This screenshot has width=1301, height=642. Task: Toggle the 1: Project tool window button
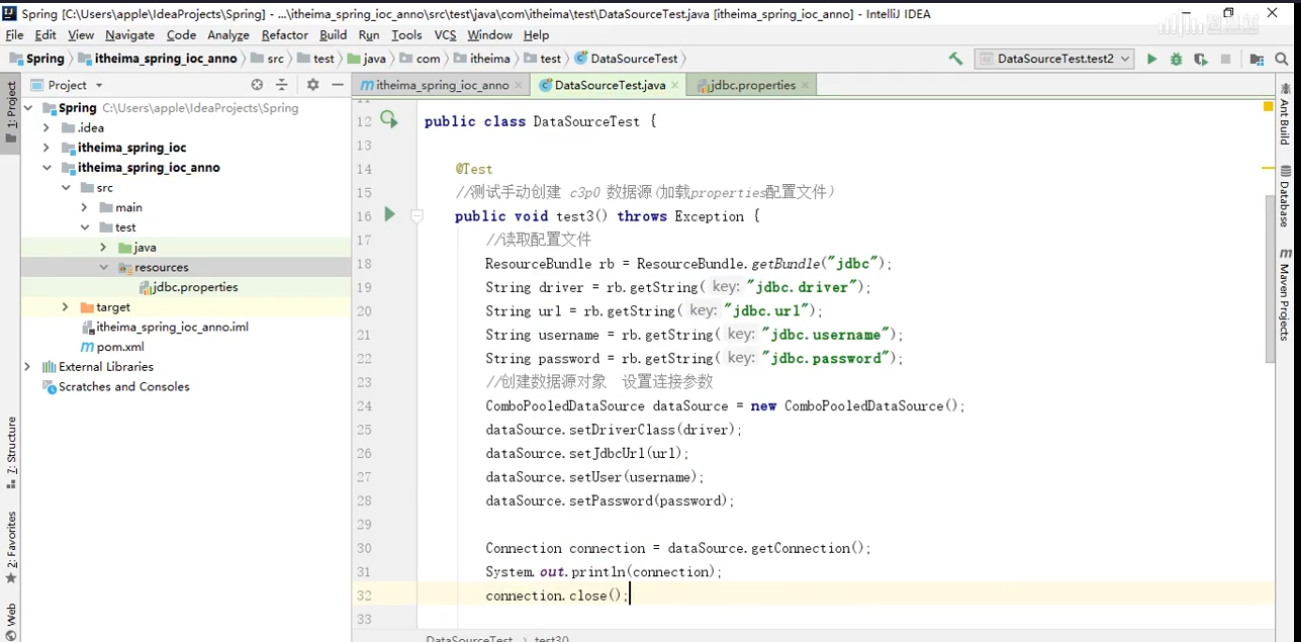(11, 112)
